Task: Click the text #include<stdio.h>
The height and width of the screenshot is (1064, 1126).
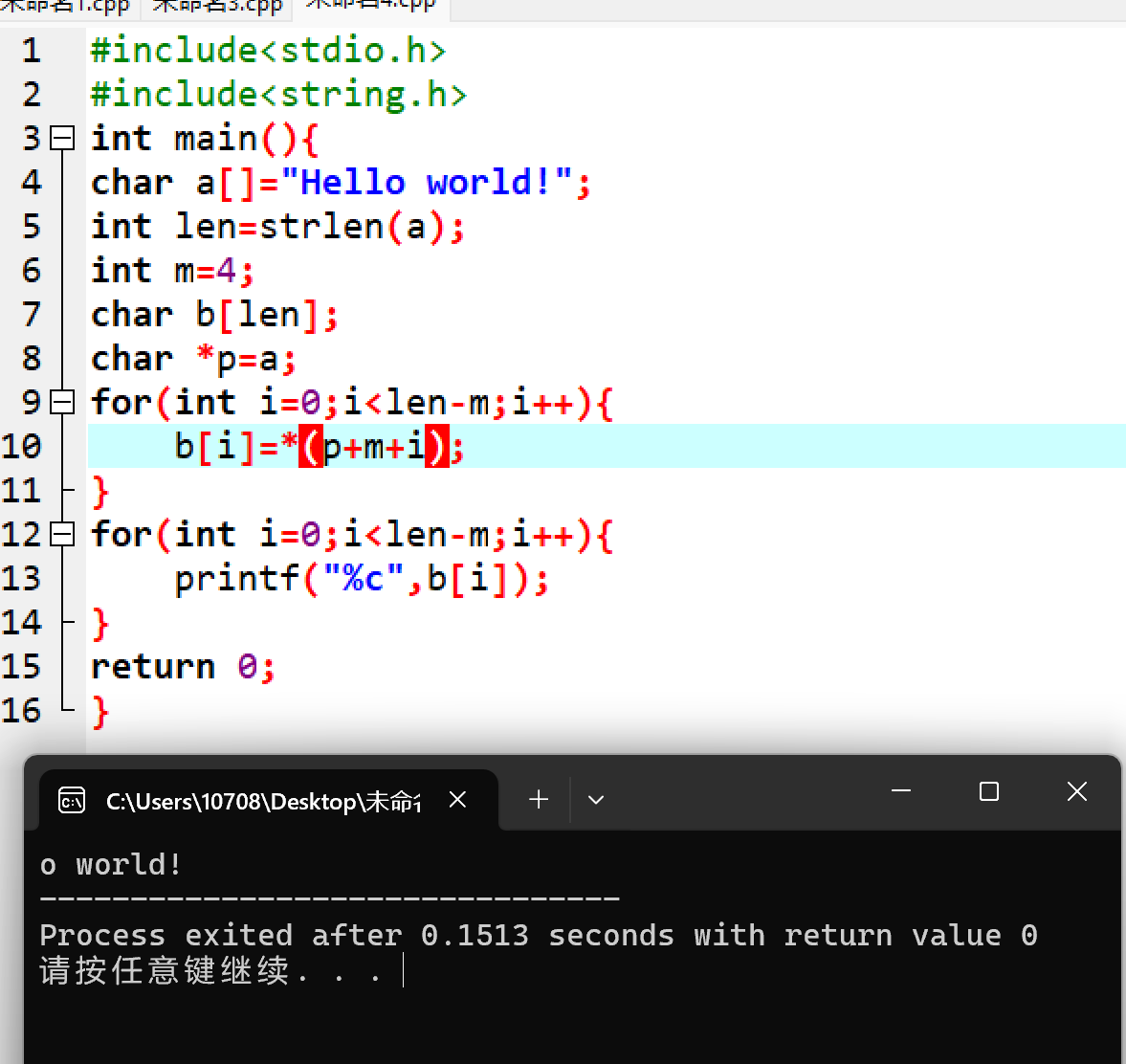Action: 269,51
